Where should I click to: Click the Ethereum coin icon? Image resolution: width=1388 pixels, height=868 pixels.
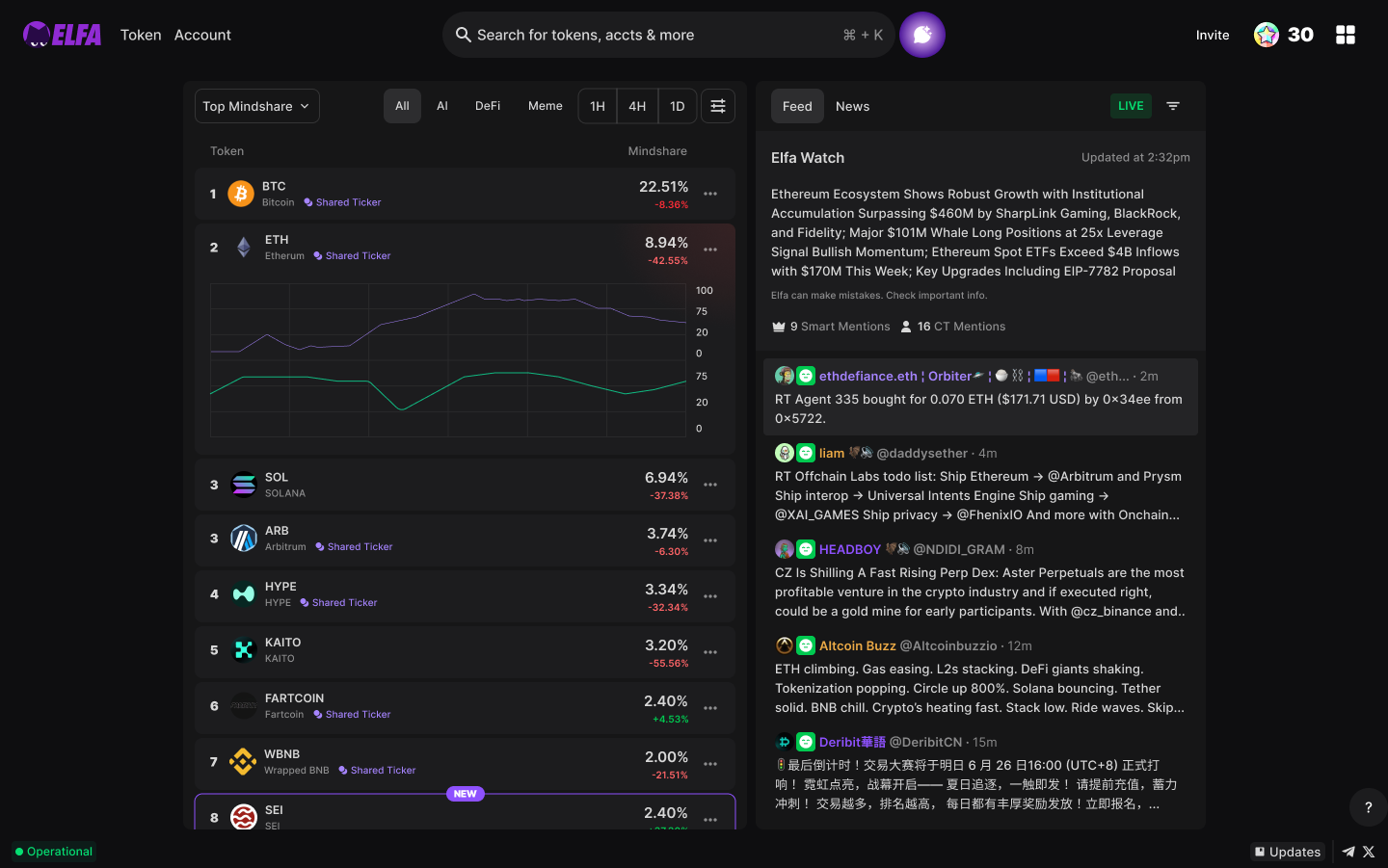[x=244, y=248]
